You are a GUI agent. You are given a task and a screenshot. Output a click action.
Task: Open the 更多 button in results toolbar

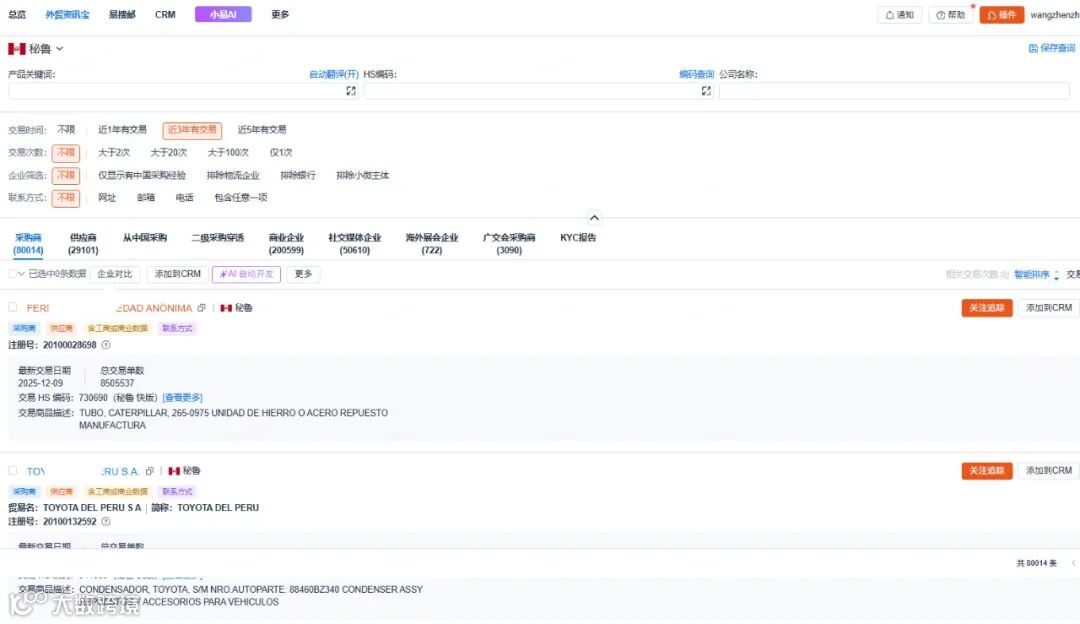[x=303, y=274]
